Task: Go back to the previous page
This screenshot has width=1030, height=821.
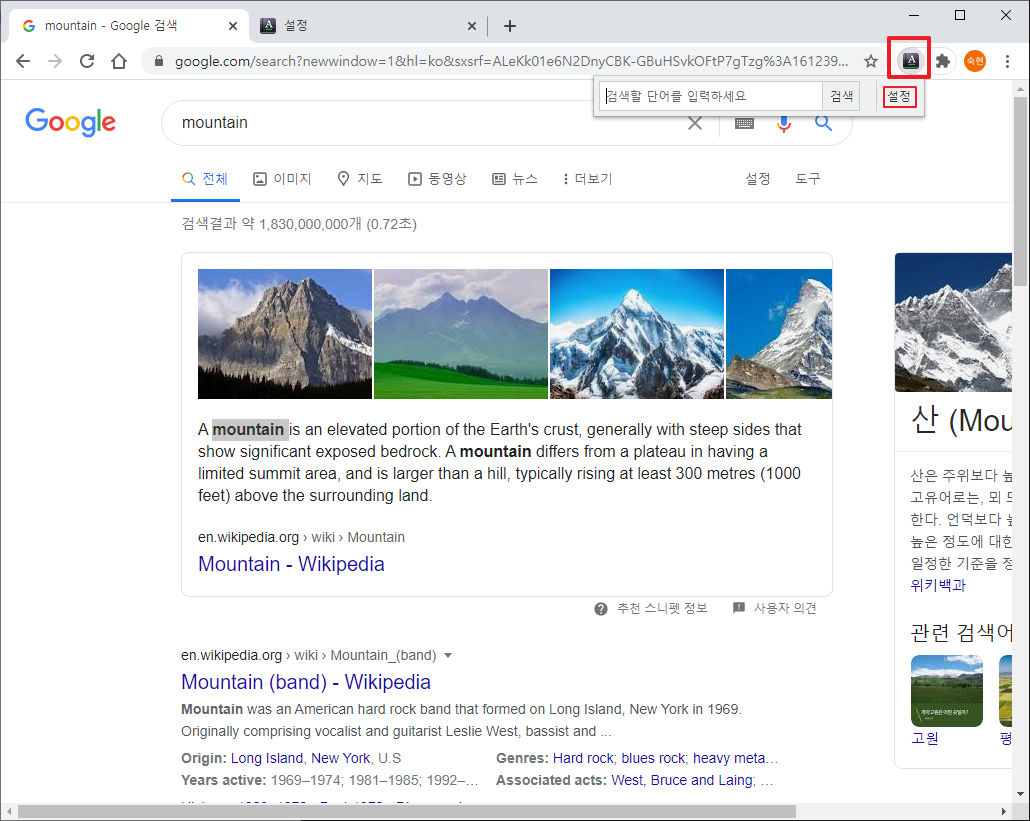Action: [x=23, y=61]
